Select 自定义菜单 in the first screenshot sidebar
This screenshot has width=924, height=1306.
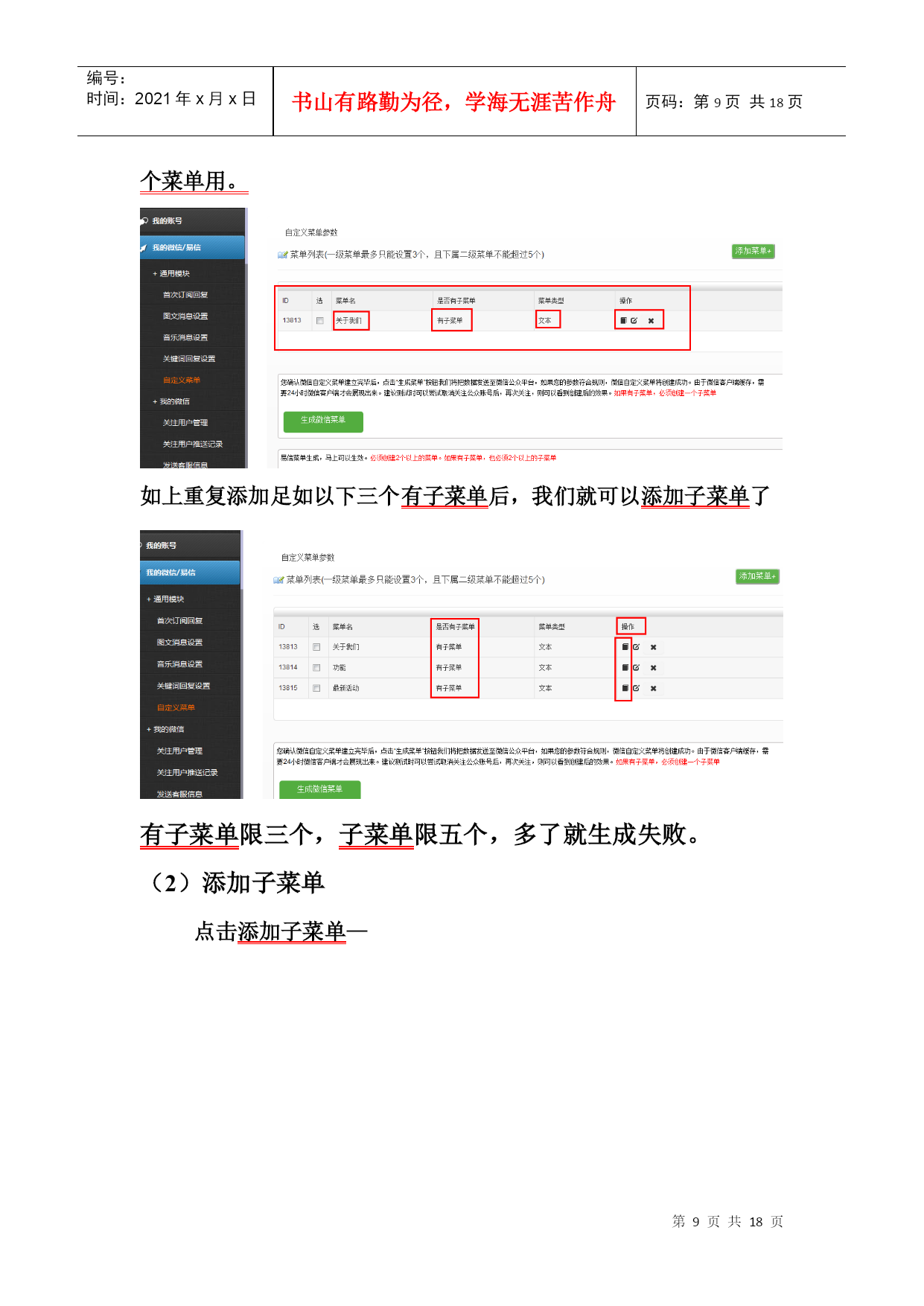(x=182, y=380)
